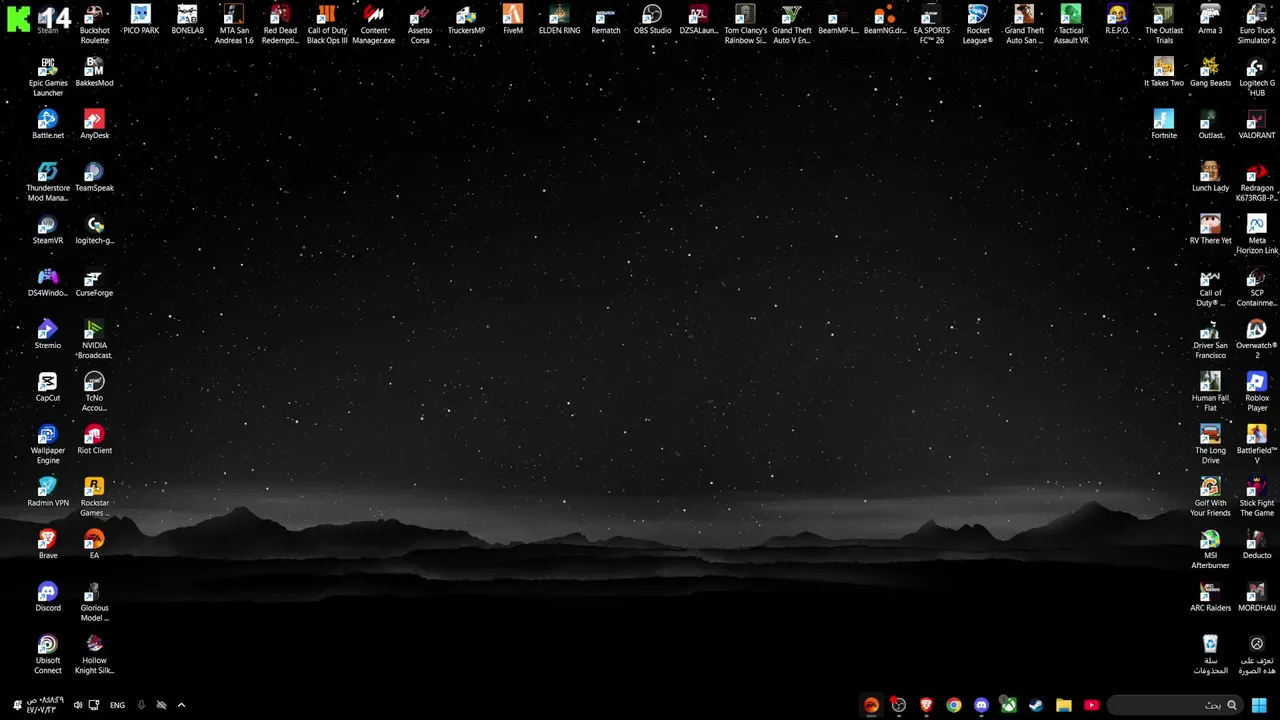Launch PICO PARK from the desktop
Screen dimensions: 1280x720
point(141,20)
